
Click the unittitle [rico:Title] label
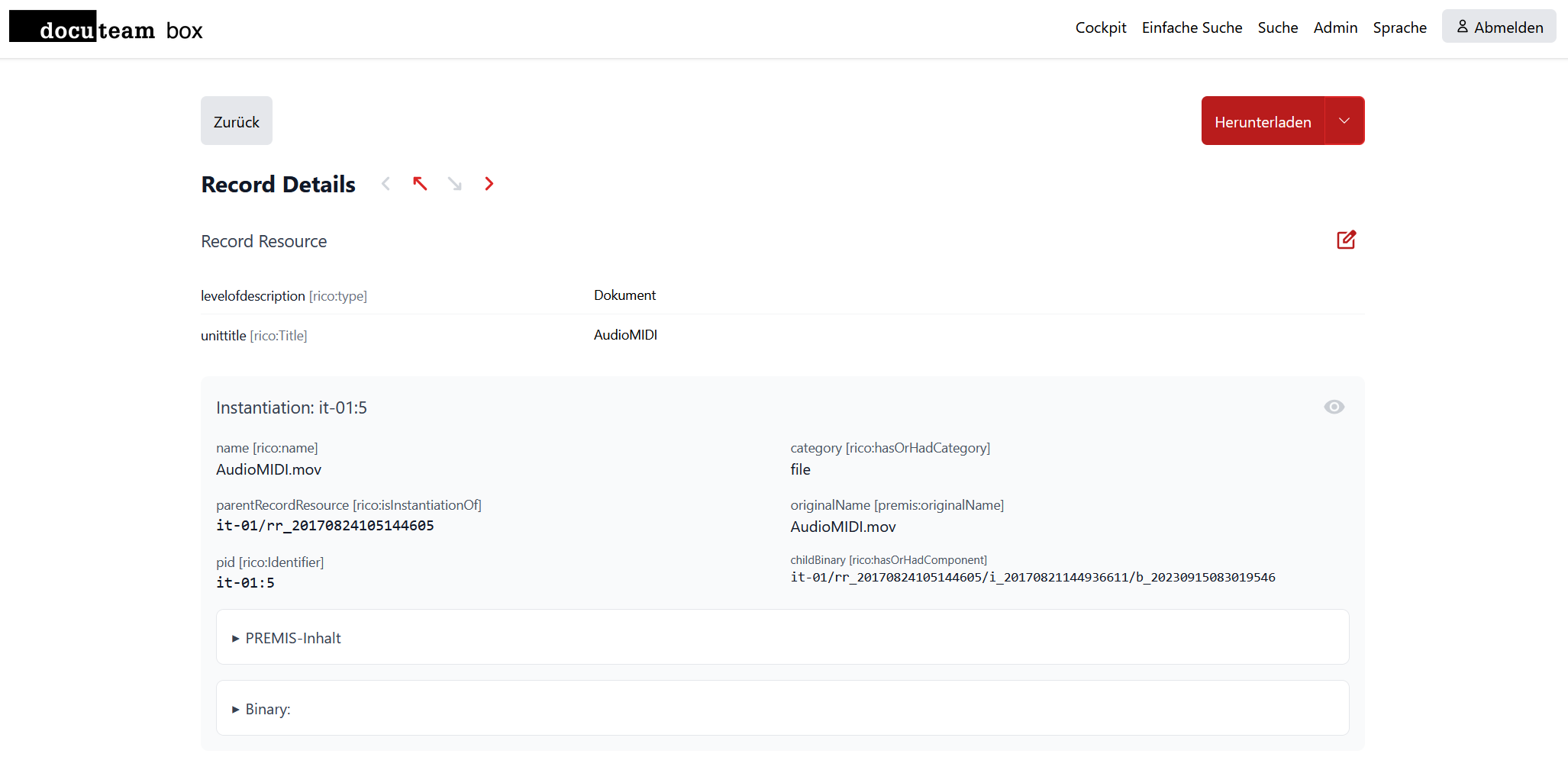(x=254, y=335)
